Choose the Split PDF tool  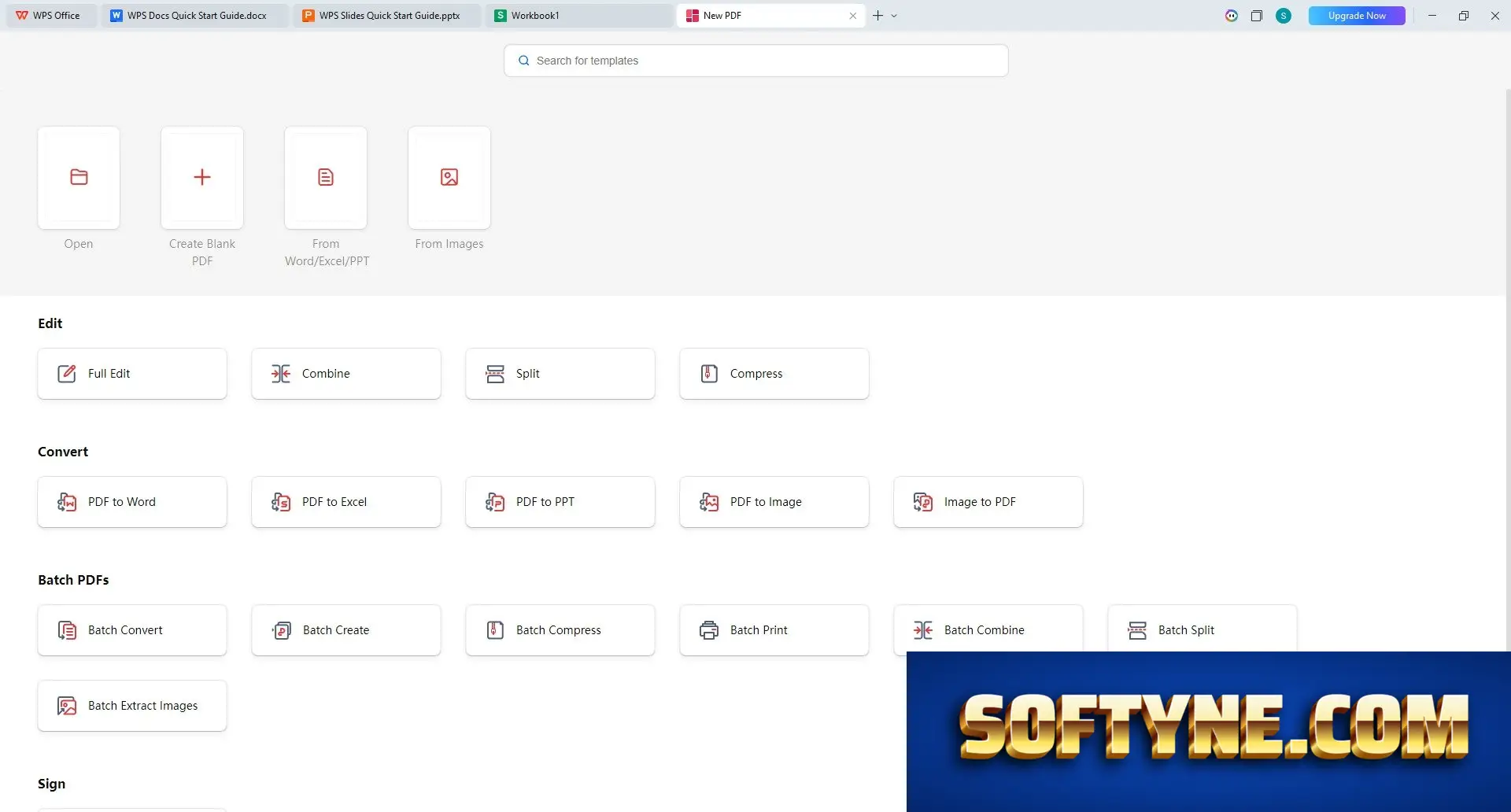pos(560,374)
